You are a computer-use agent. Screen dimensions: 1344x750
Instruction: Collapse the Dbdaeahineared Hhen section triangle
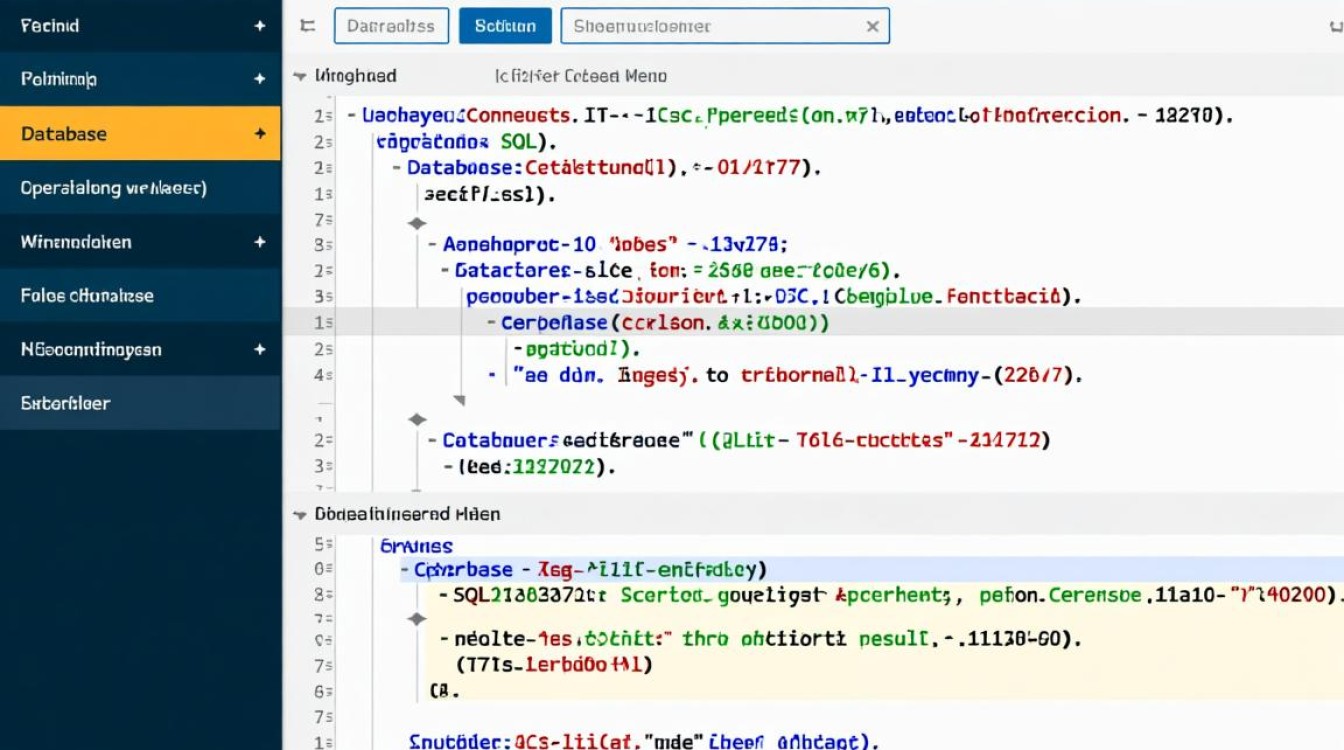pyautogui.click(x=298, y=515)
